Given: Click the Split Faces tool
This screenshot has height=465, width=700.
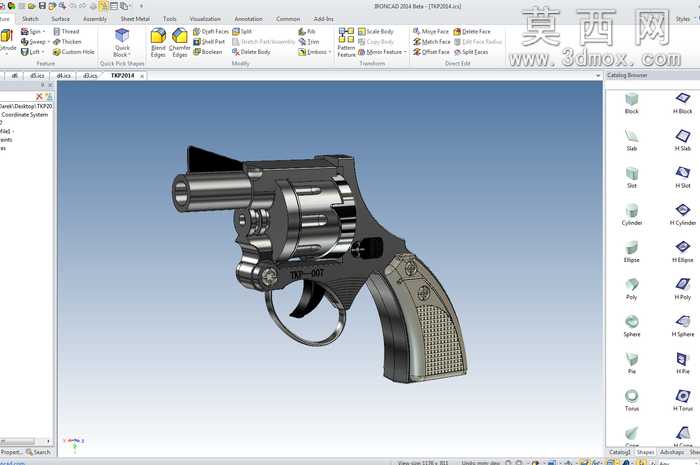Looking at the screenshot, I should 471,52.
